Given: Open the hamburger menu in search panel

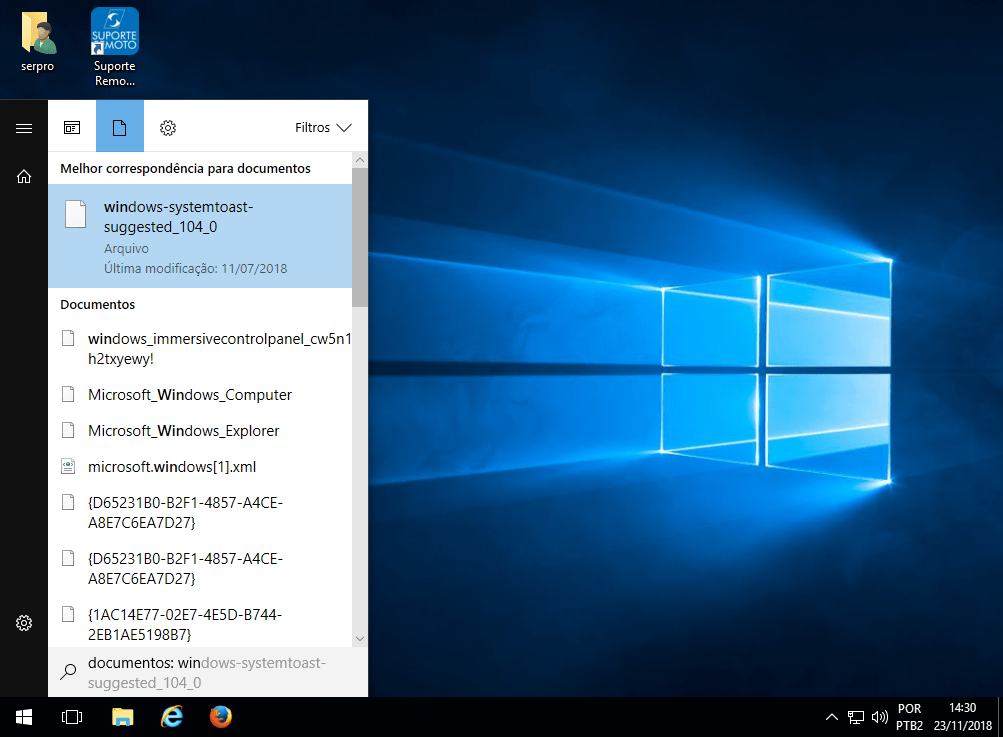Looking at the screenshot, I should pos(24,128).
